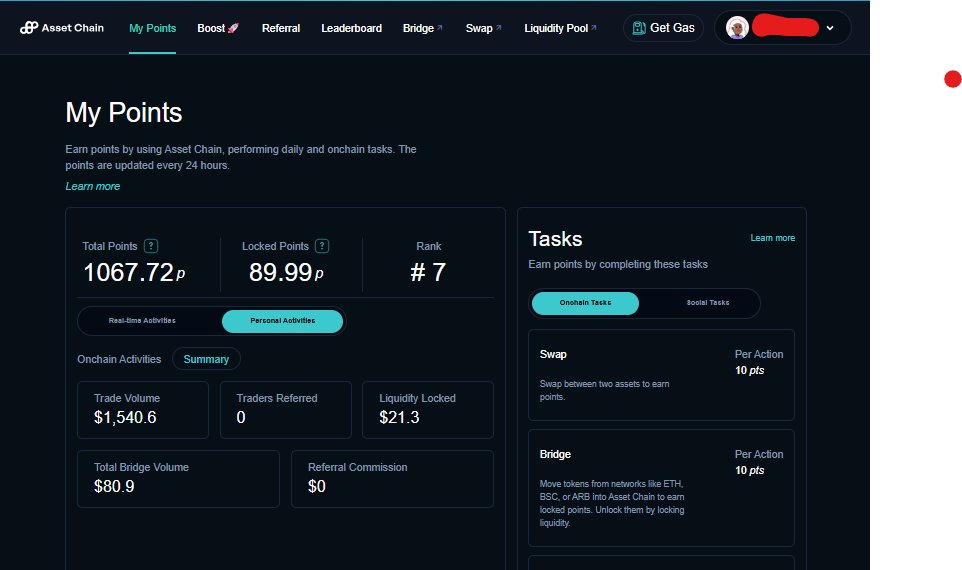This screenshot has height=570, width=962.
Task: Open the Bridge navigation link
Action: coord(423,28)
